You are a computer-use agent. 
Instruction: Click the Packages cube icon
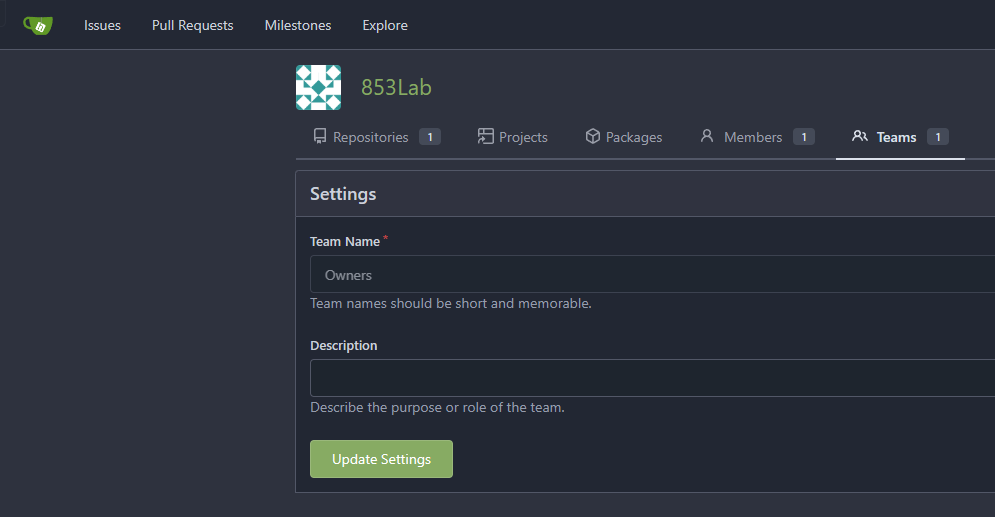tap(592, 136)
